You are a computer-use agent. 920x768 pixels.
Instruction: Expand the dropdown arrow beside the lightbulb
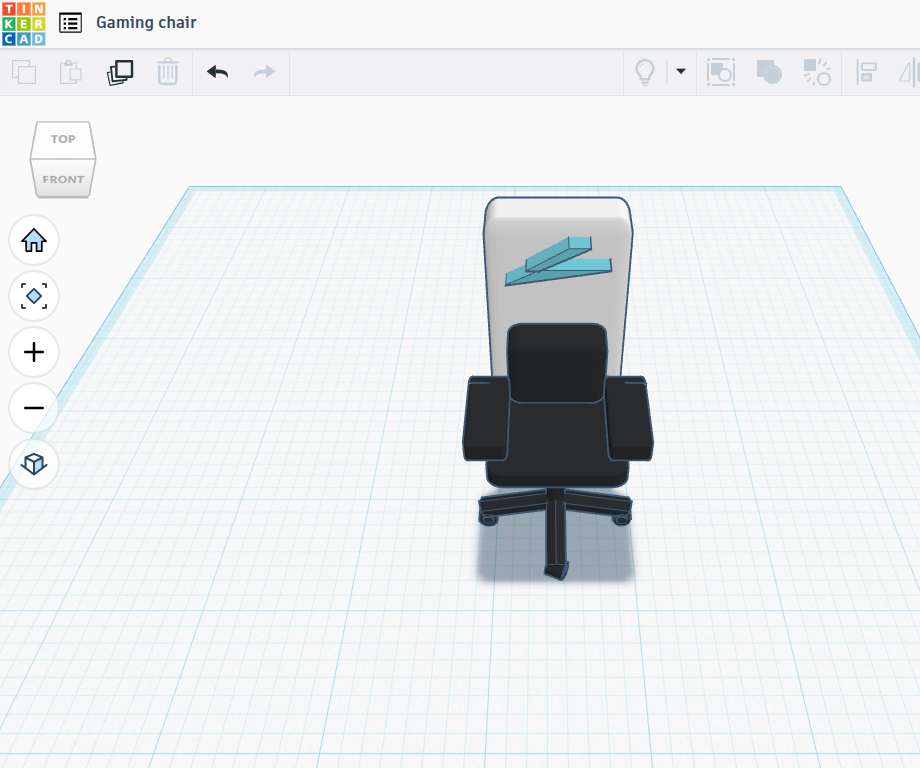pos(681,71)
